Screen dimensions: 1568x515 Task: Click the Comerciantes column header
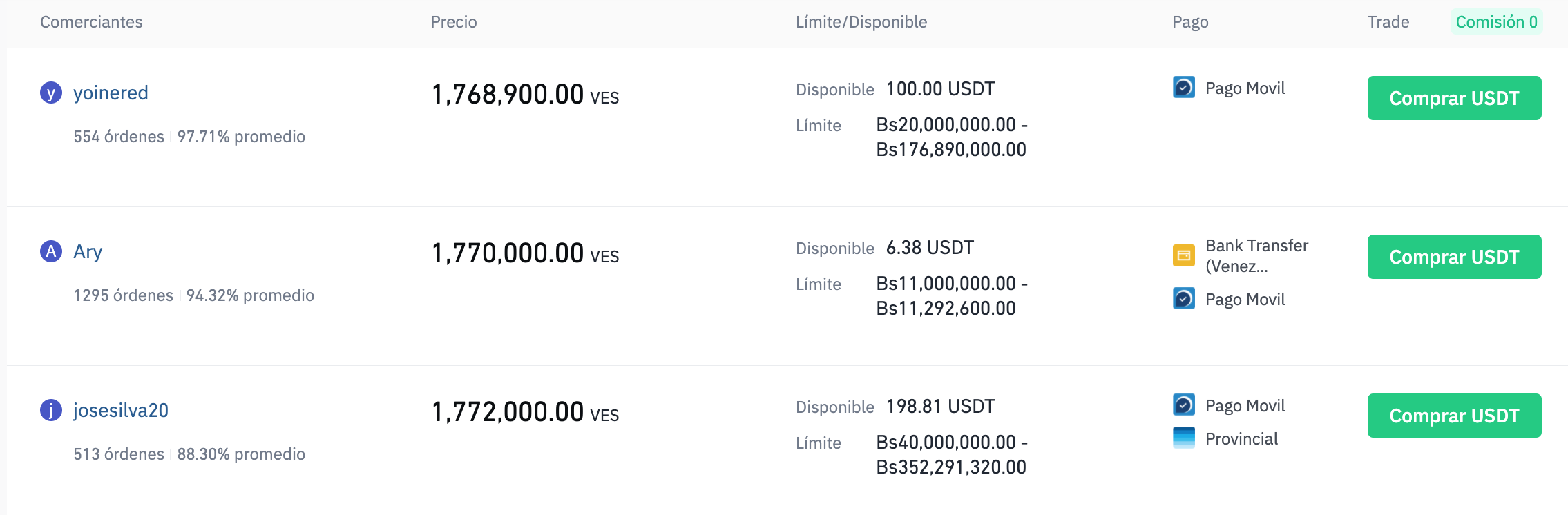[91, 22]
